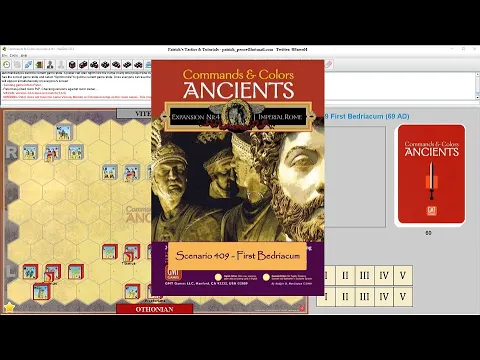Click the deck count number 60
Viewport: 480px width, 360px height.
click(428, 233)
